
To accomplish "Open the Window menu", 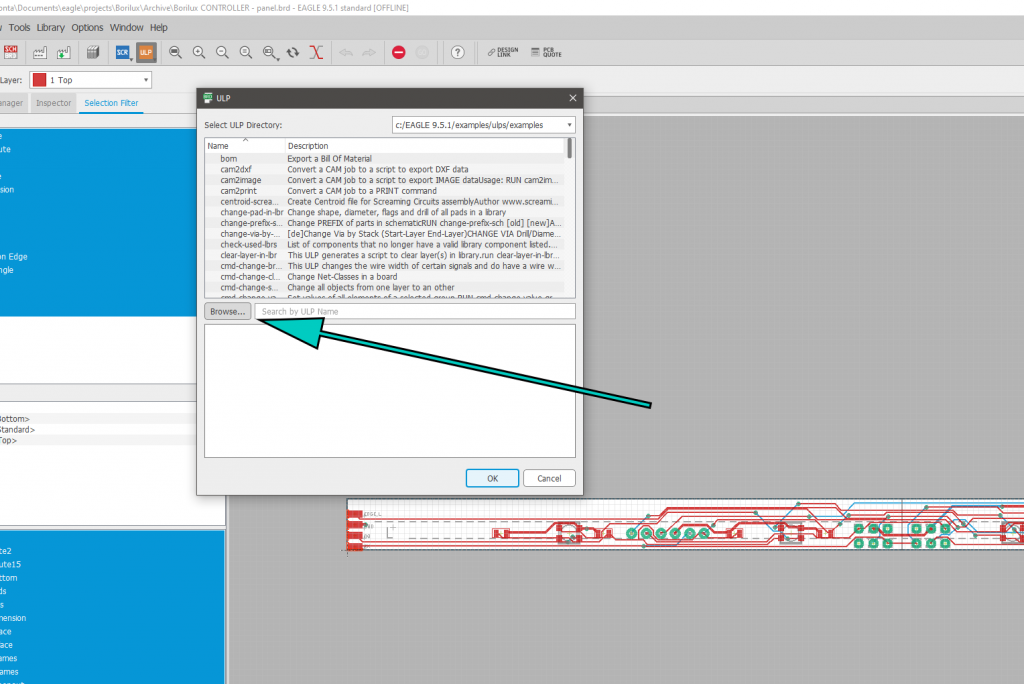I will tap(126, 27).
